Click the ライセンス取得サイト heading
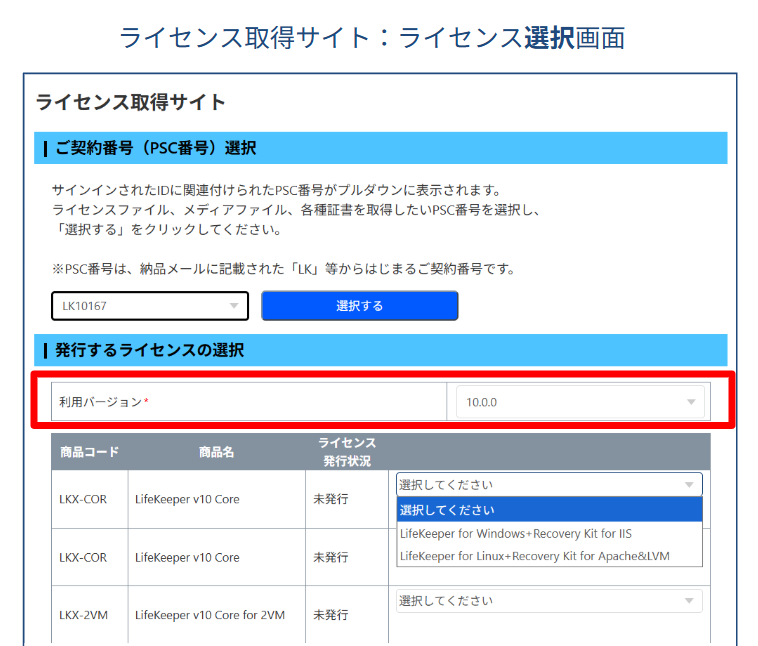 (x=131, y=102)
